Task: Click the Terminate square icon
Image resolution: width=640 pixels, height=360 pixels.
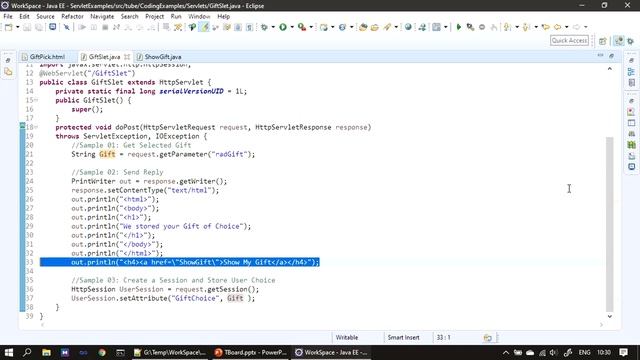Action: pos(105,27)
